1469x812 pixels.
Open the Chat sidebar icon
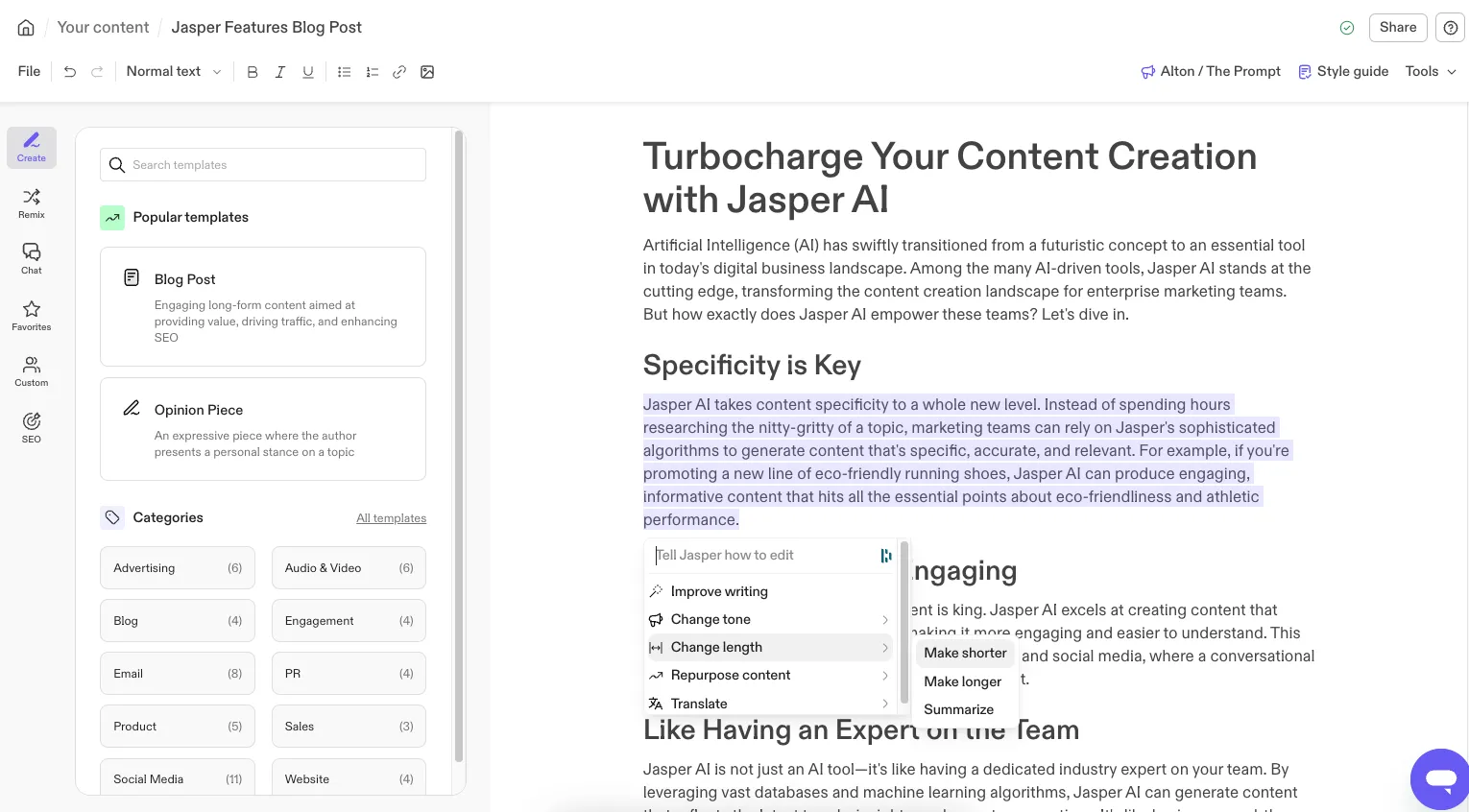click(x=32, y=258)
